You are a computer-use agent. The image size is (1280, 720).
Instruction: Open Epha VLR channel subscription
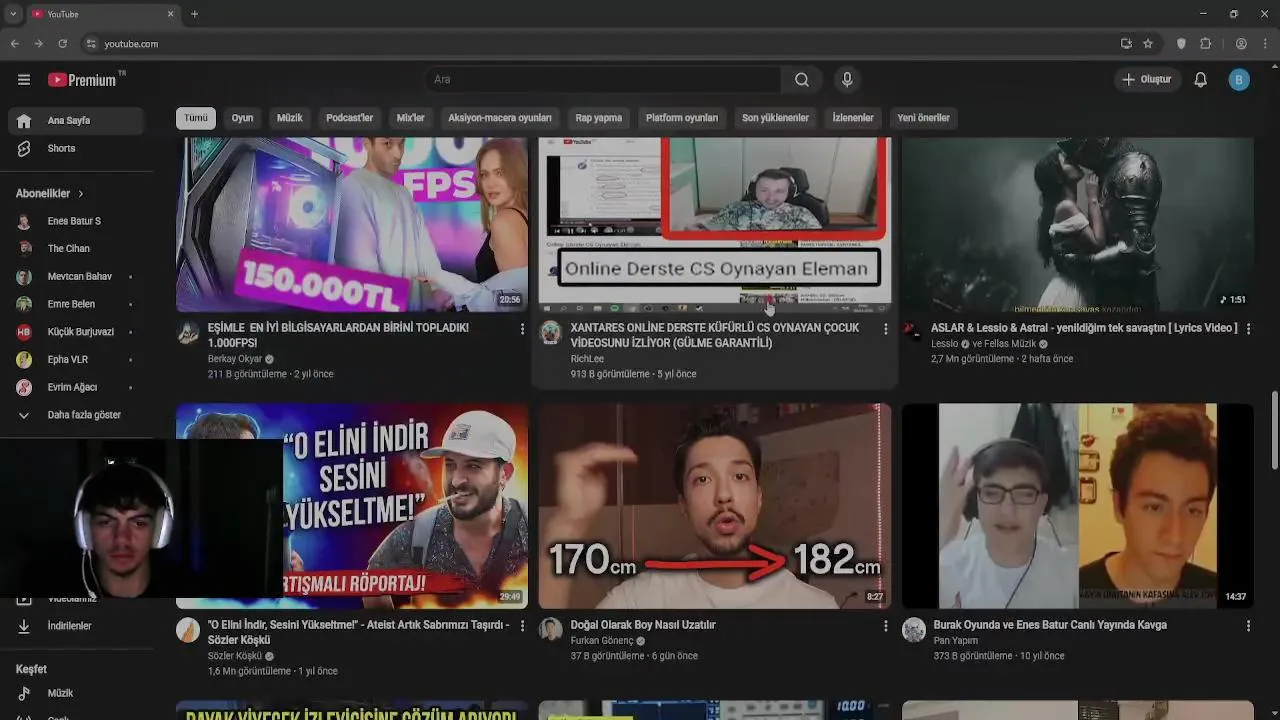(77, 359)
